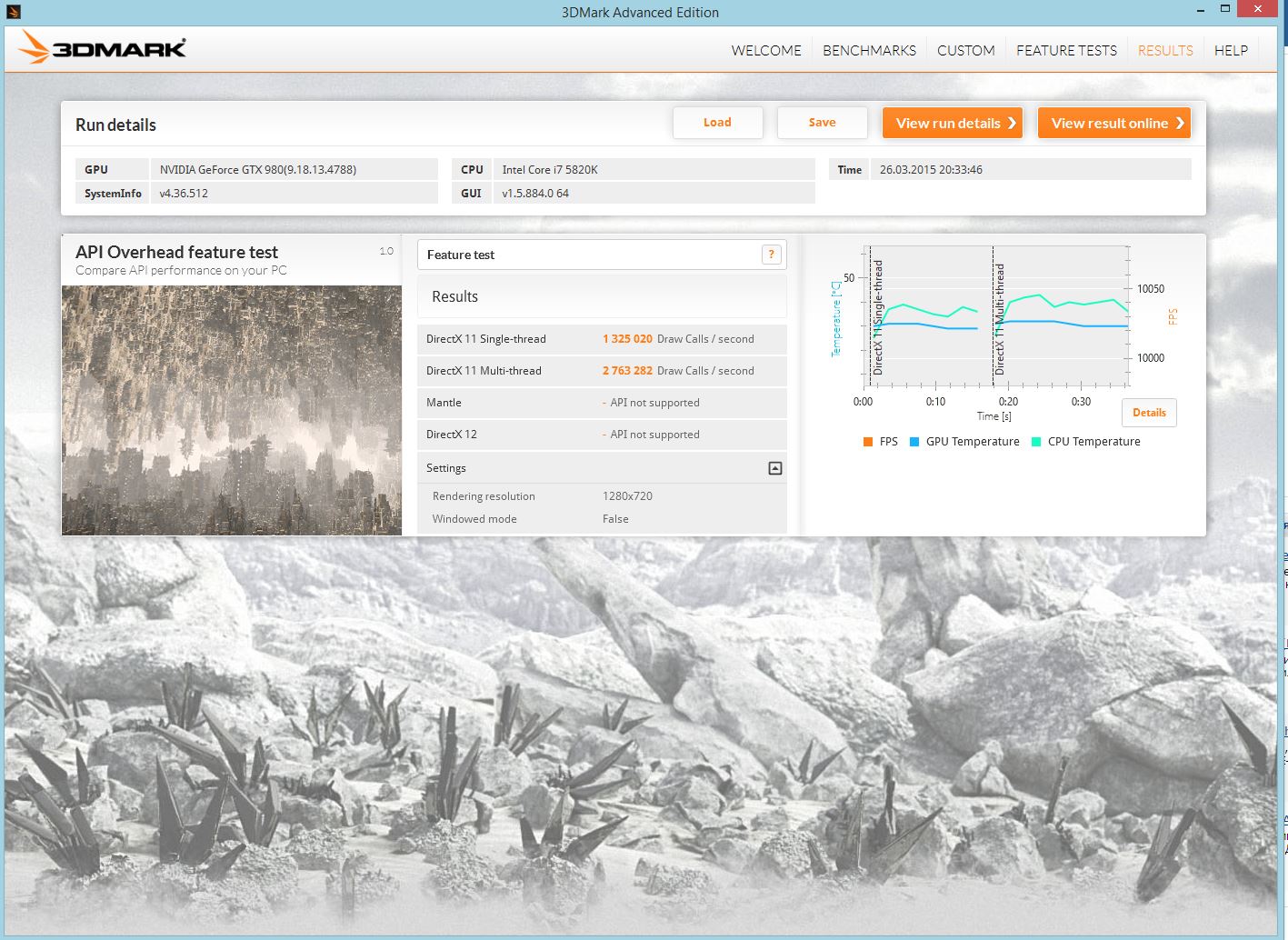Click the 'GUI' label in Run details
Screen dimensions: 1288x940
coord(471,194)
